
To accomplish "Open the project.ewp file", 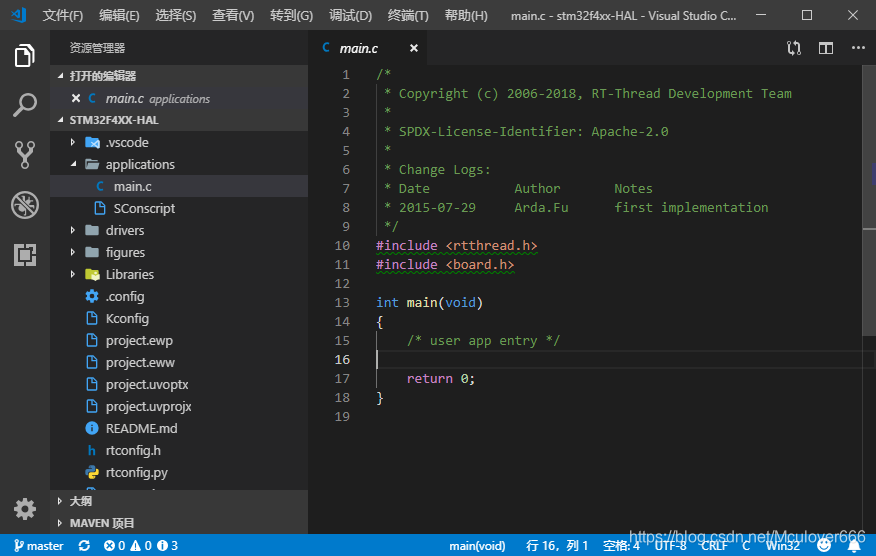I will [179, 340].
